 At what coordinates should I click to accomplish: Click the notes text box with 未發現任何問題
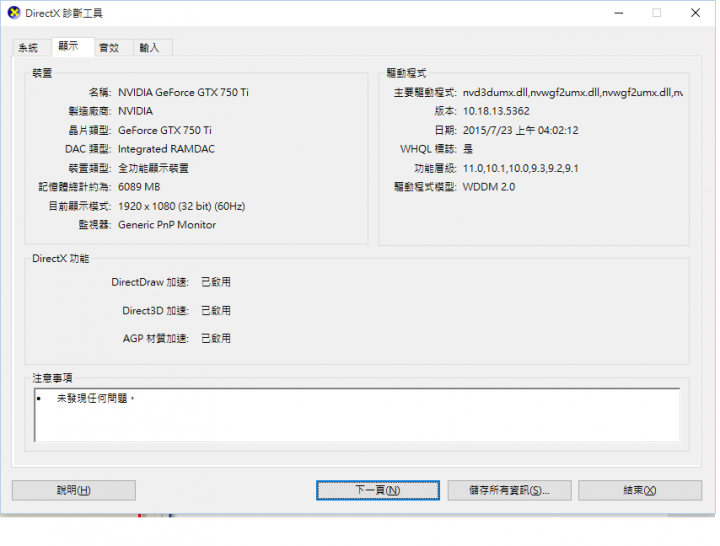[357, 415]
